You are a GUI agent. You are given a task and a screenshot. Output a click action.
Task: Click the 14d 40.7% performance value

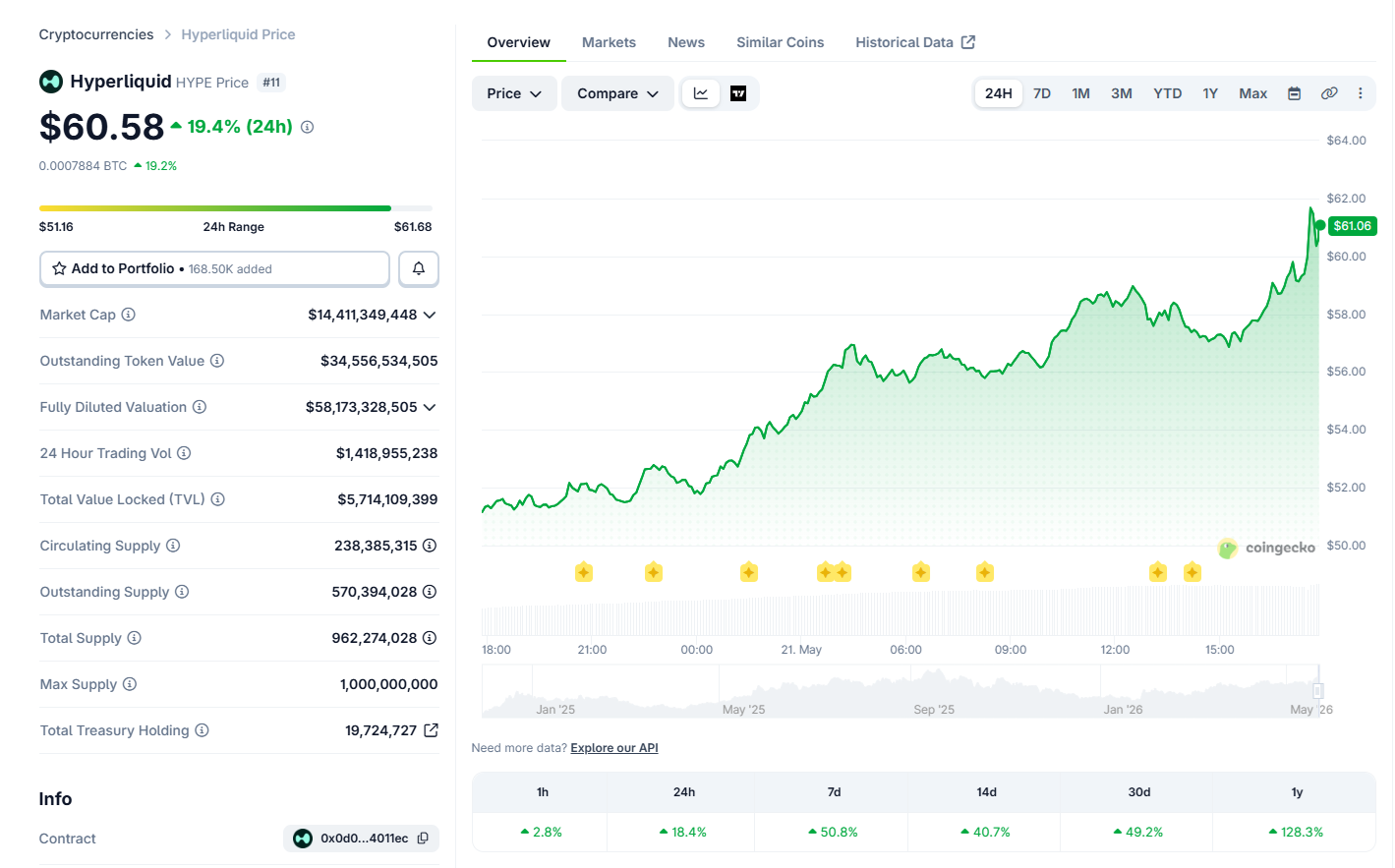click(x=985, y=832)
